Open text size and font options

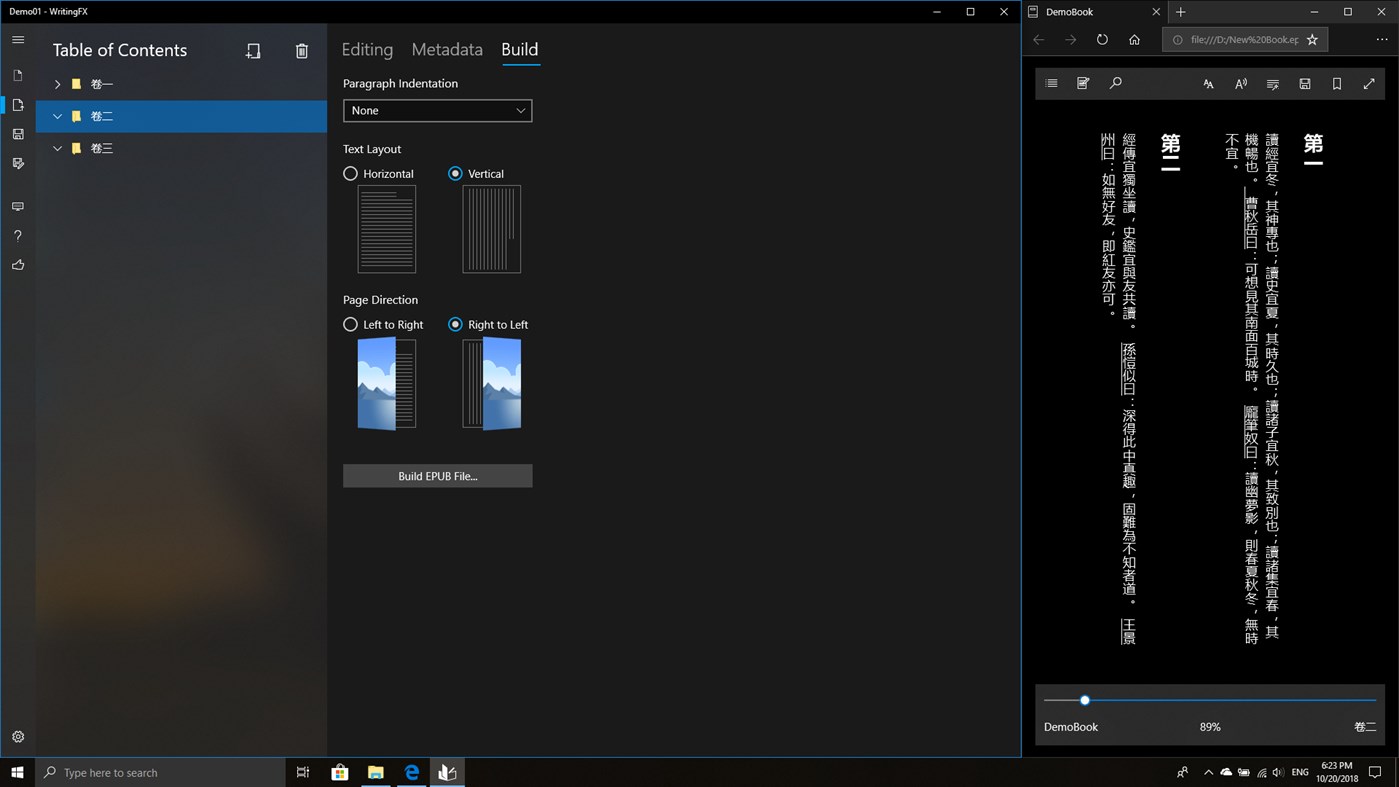click(x=1207, y=83)
